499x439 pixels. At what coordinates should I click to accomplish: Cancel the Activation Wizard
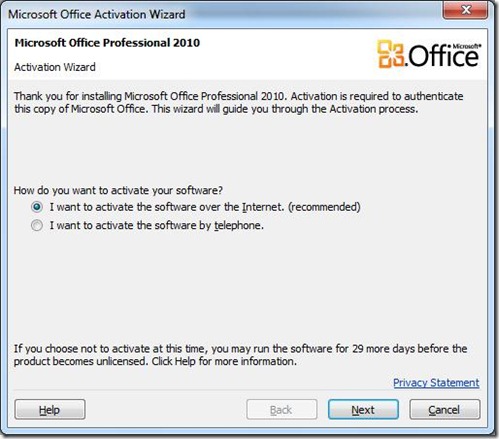coord(445,409)
